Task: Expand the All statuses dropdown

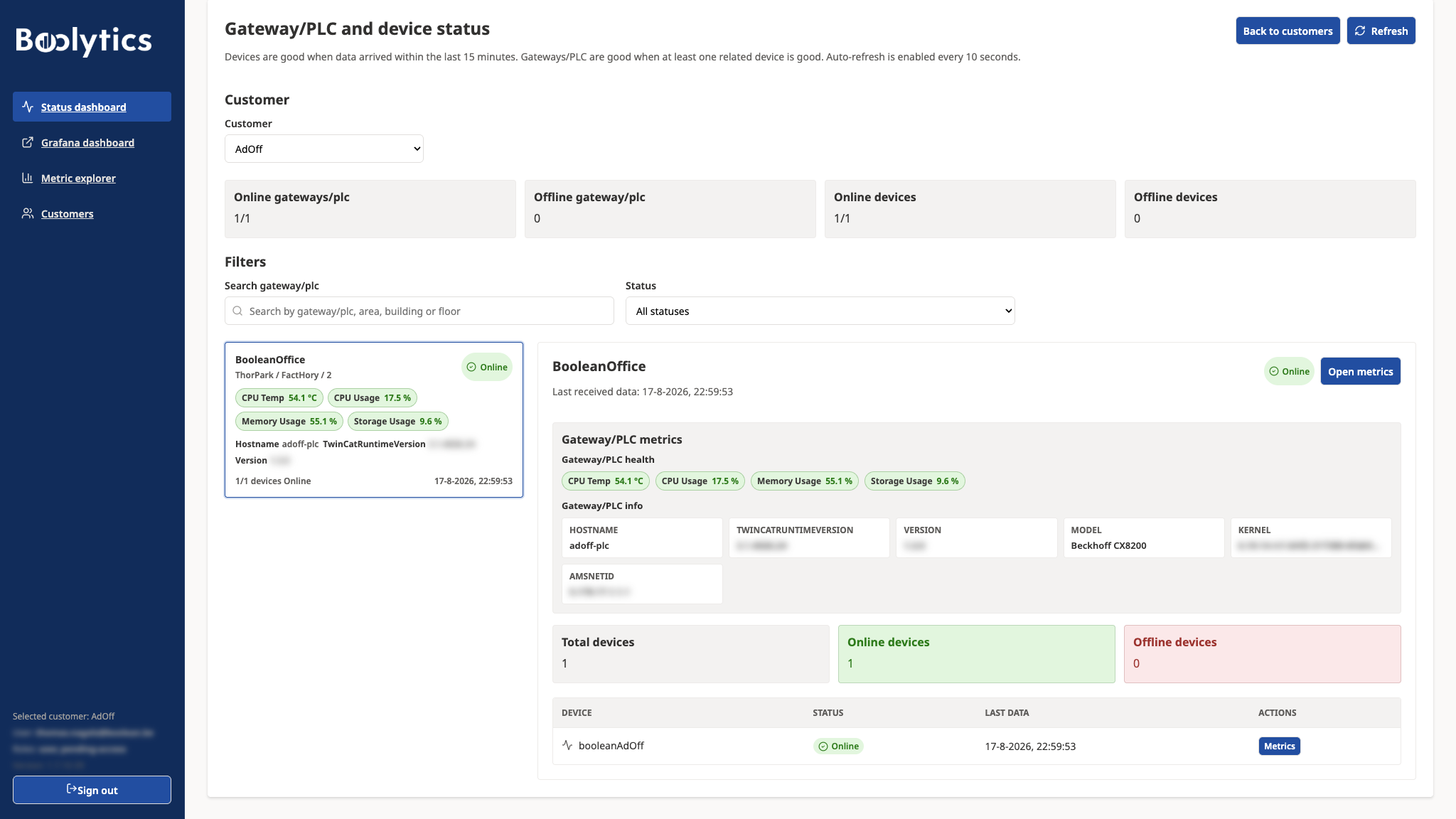Action: pyautogui.click(x=820, y=311)
